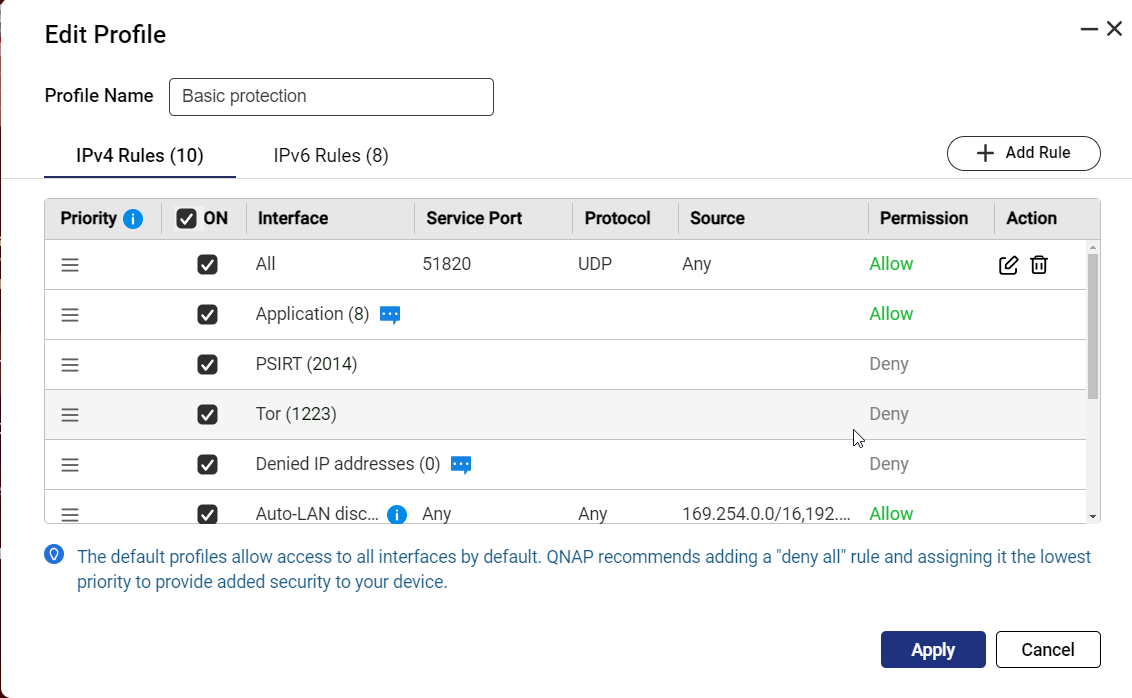Open Denied IP addresses comment icon

coord(460,465)
